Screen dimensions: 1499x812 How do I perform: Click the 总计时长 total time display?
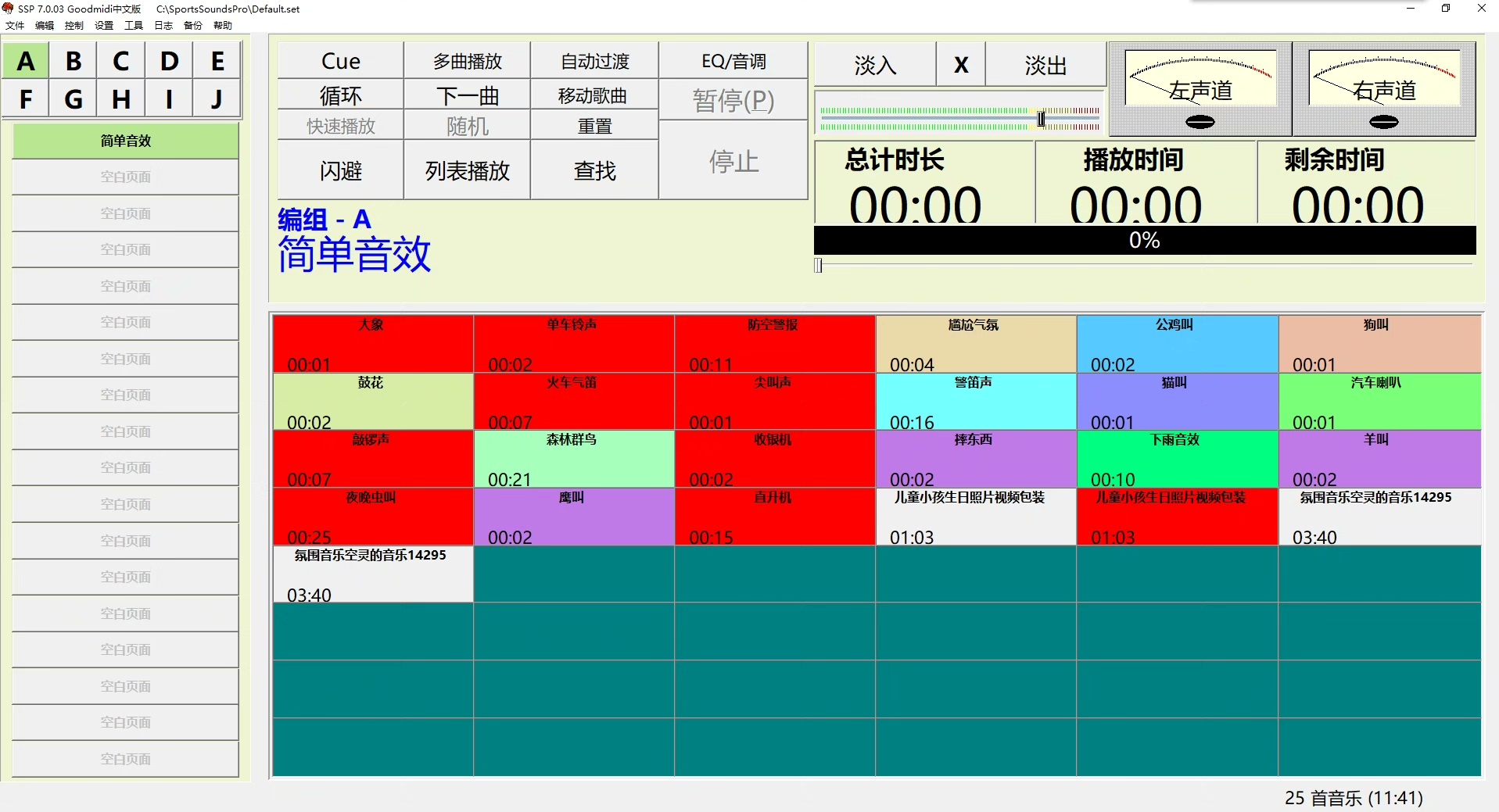pyautogui.click(x=925, y=183)
